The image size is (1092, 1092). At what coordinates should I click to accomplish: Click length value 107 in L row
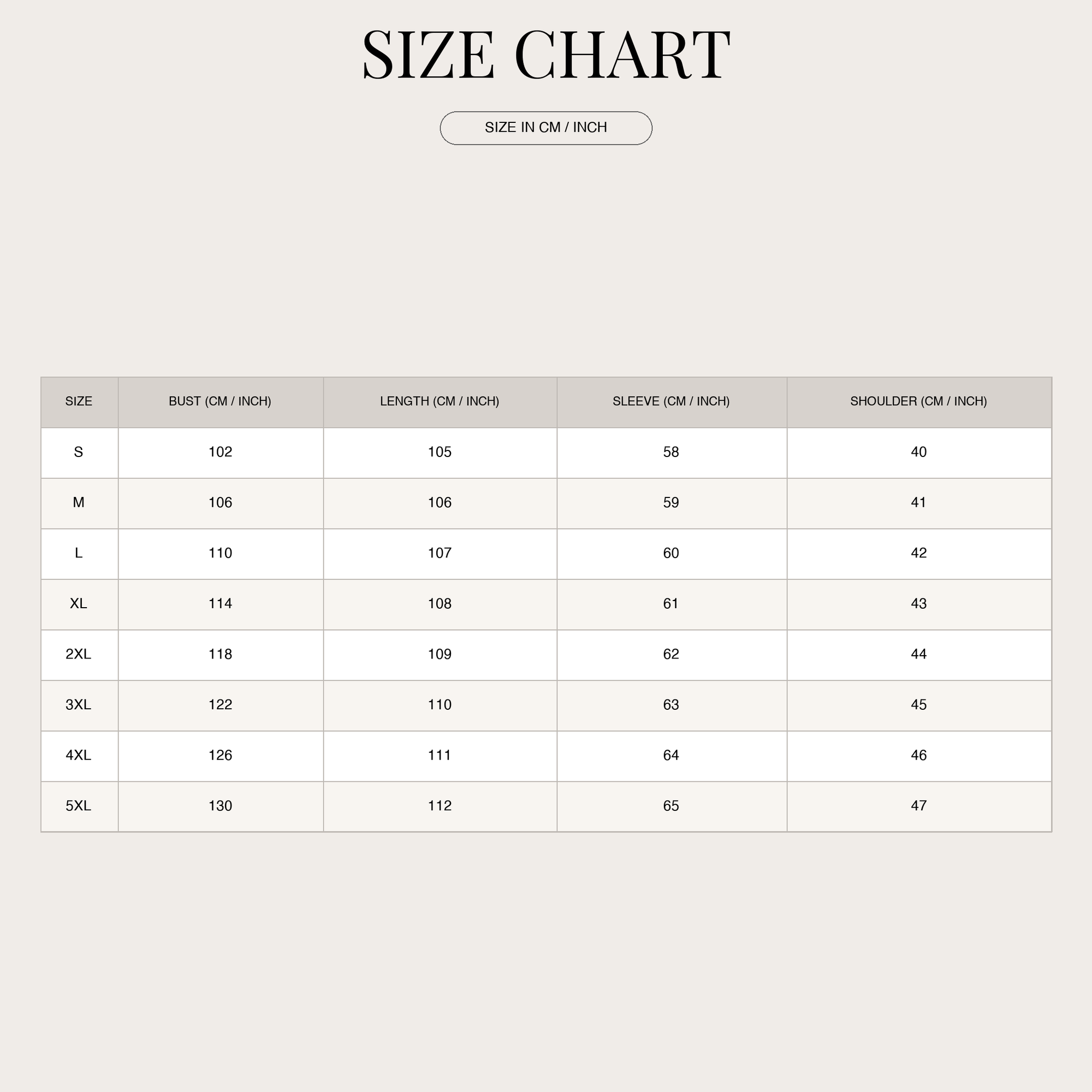click(x=440, y=553)
